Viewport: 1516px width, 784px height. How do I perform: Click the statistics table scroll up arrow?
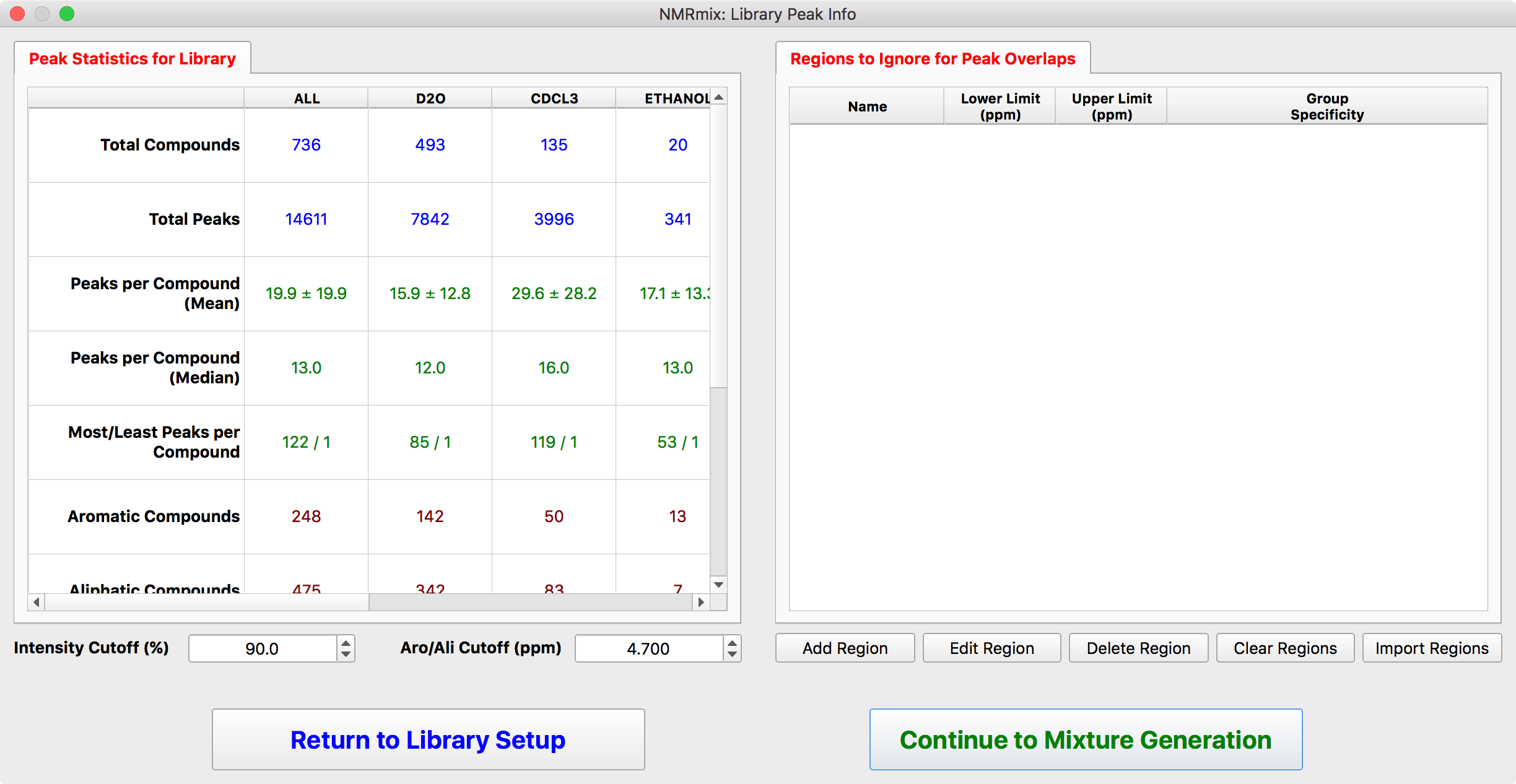tap(718, 97)
